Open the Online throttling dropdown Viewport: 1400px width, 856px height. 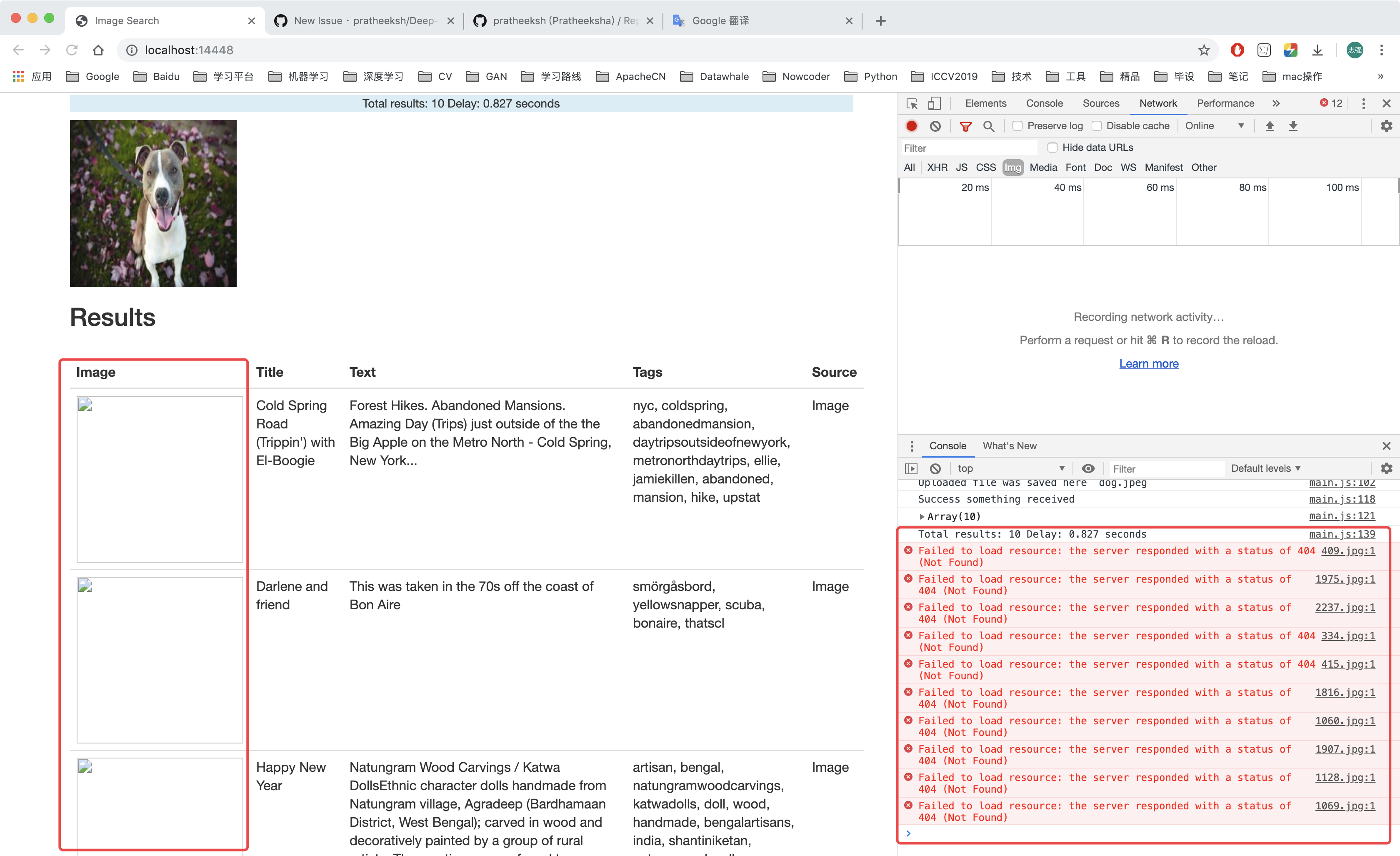coord(1214,126)
